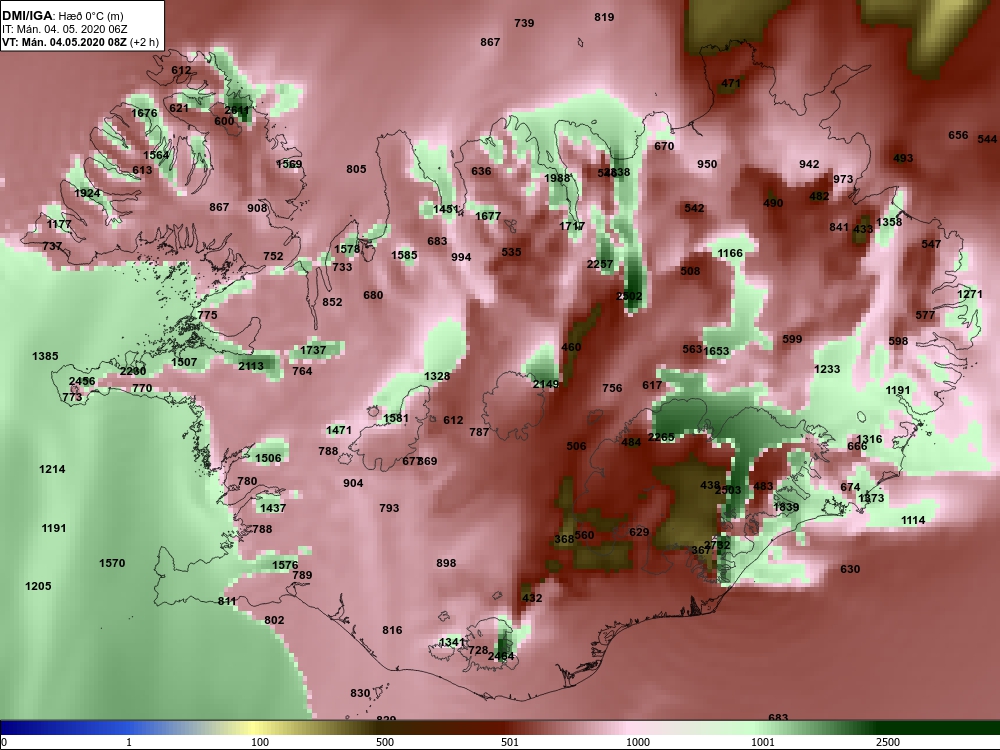Click the legend label '500'
Screen dimensions: 1000x750
[385, 742]
